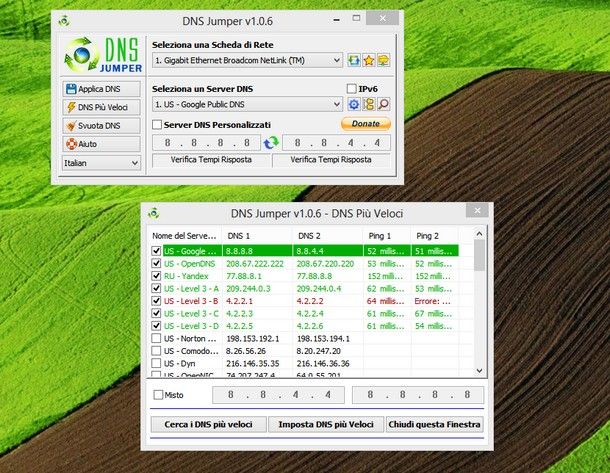Click the refresh network adapters icon
This screenshot has height=473, width=610.
(x=354, y=60)
